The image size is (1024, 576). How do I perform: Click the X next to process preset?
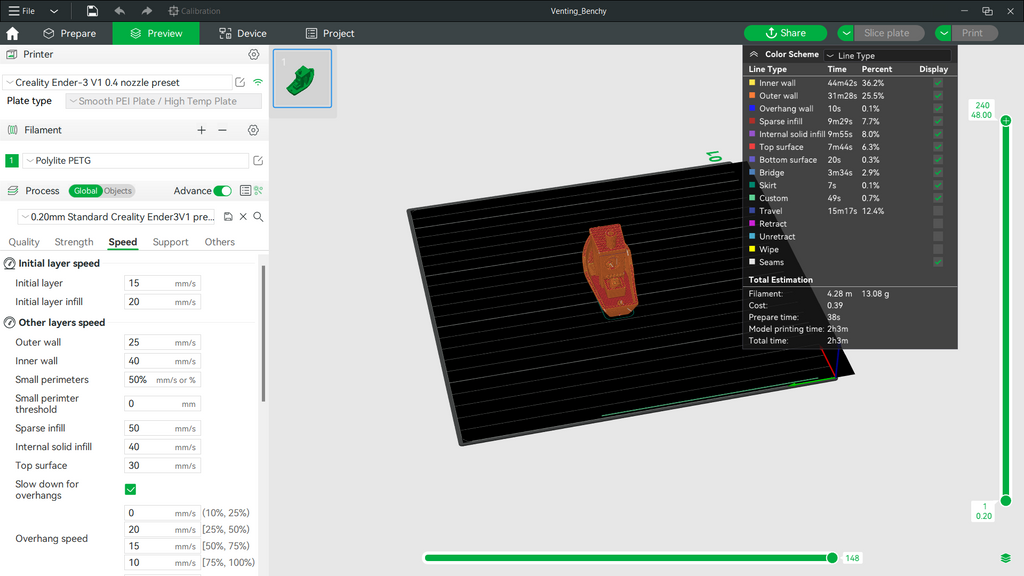243,217
